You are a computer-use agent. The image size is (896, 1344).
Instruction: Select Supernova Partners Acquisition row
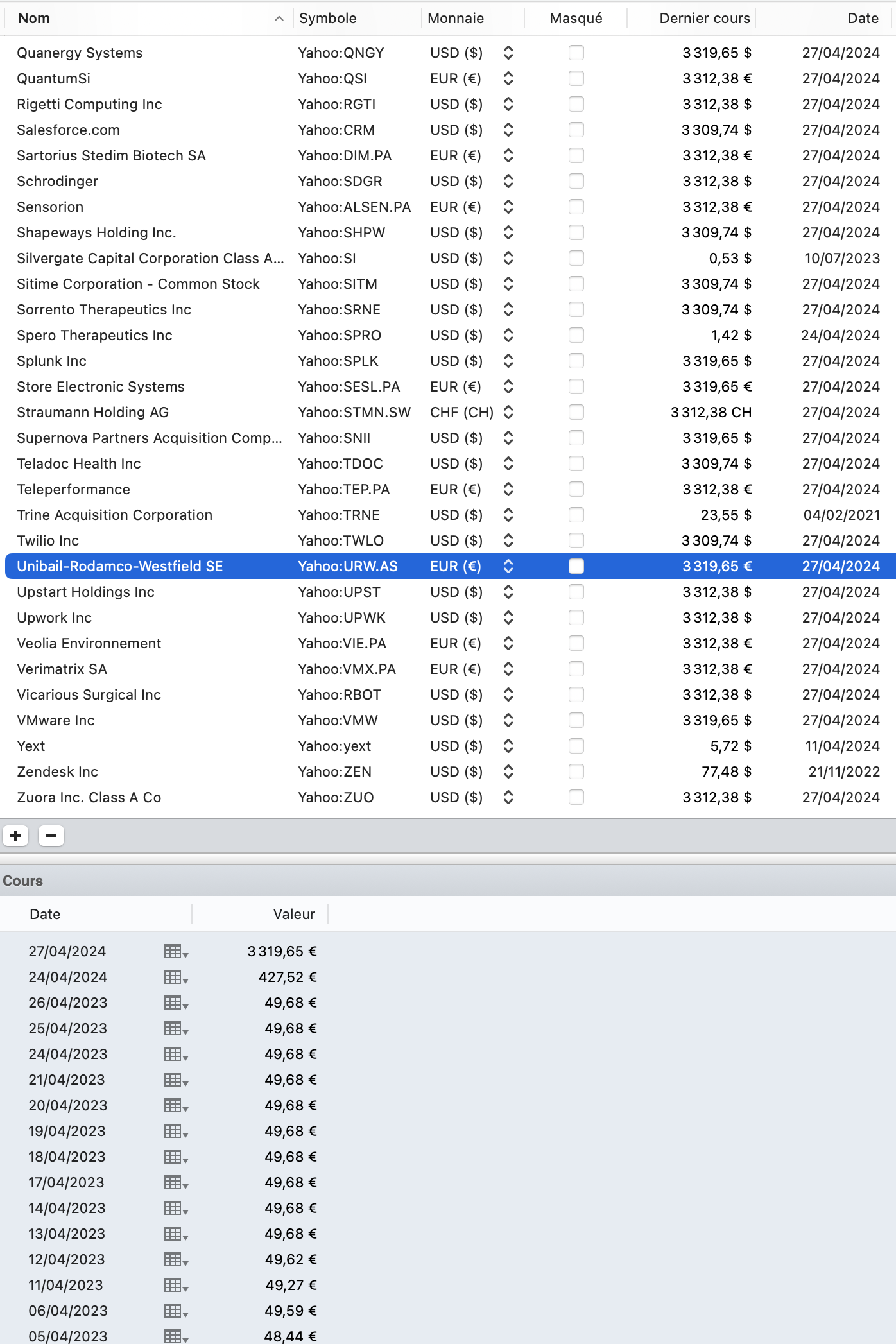tap(448, 438)
